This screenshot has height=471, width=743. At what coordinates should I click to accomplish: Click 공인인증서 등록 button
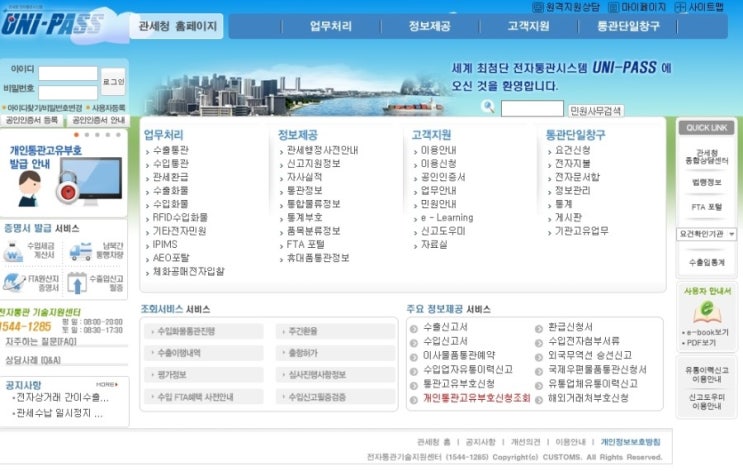pos(32,121)
